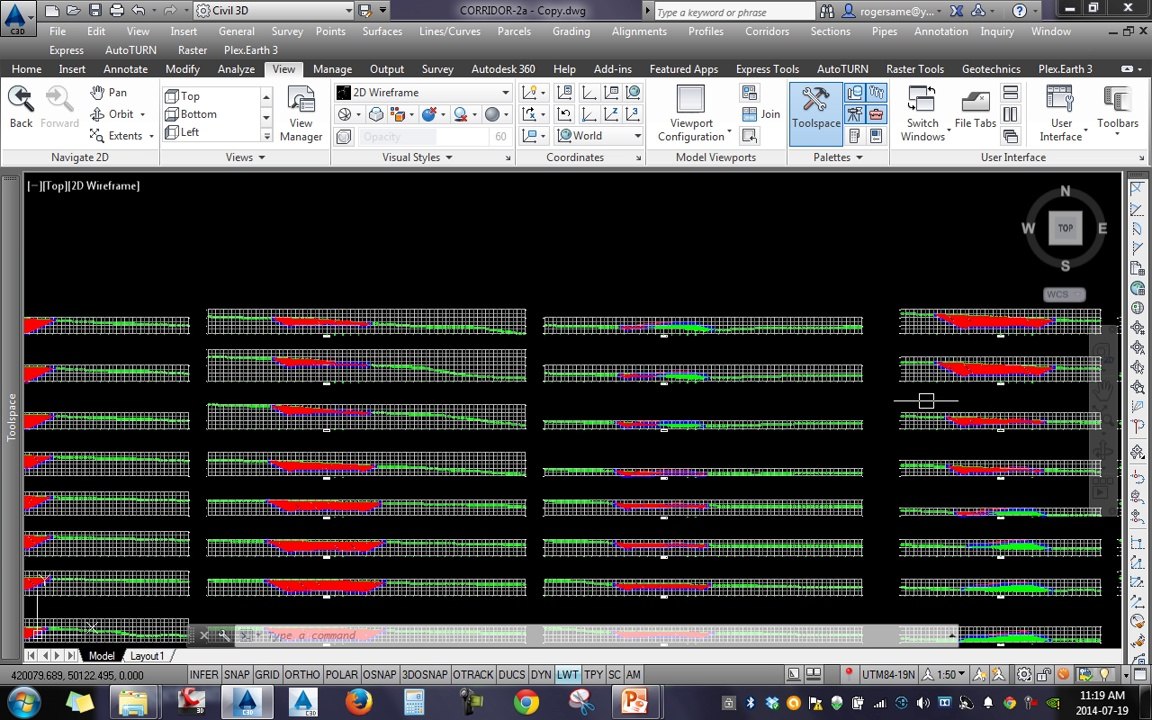Viewport: 1152px width, 720px height.
Task: Open the Civil 3D application menu button
Action: [x=18, y=18]
